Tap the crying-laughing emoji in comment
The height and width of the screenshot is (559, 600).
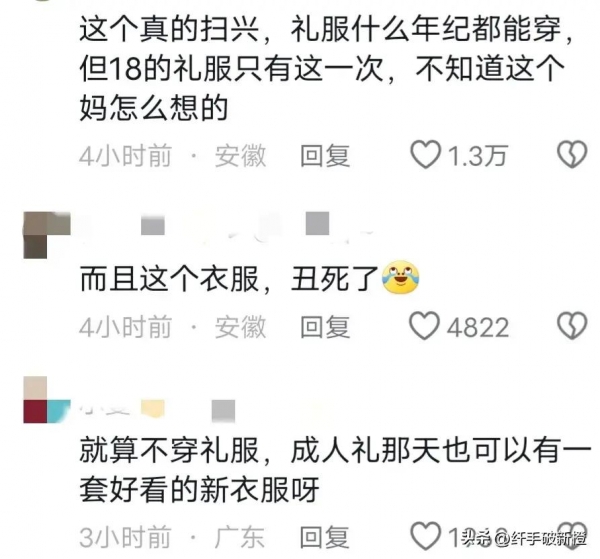[400, 278]
